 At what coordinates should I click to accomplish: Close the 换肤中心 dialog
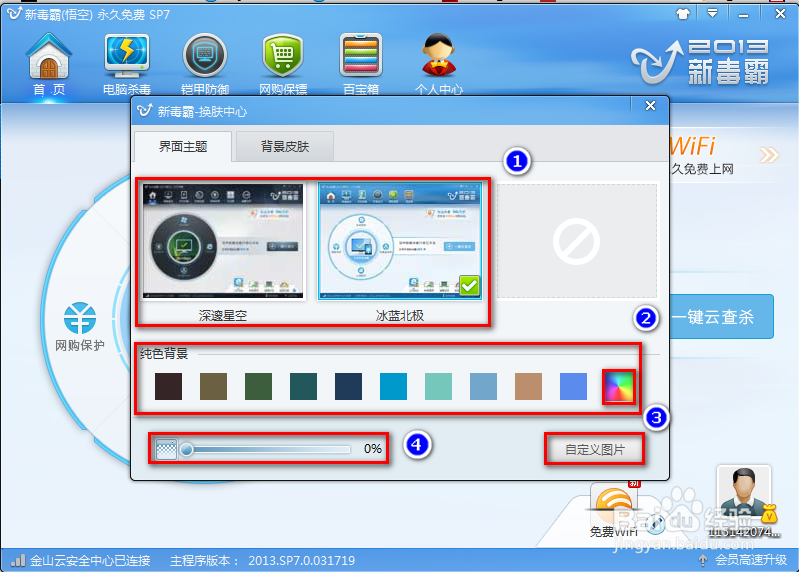coord(650,105)
